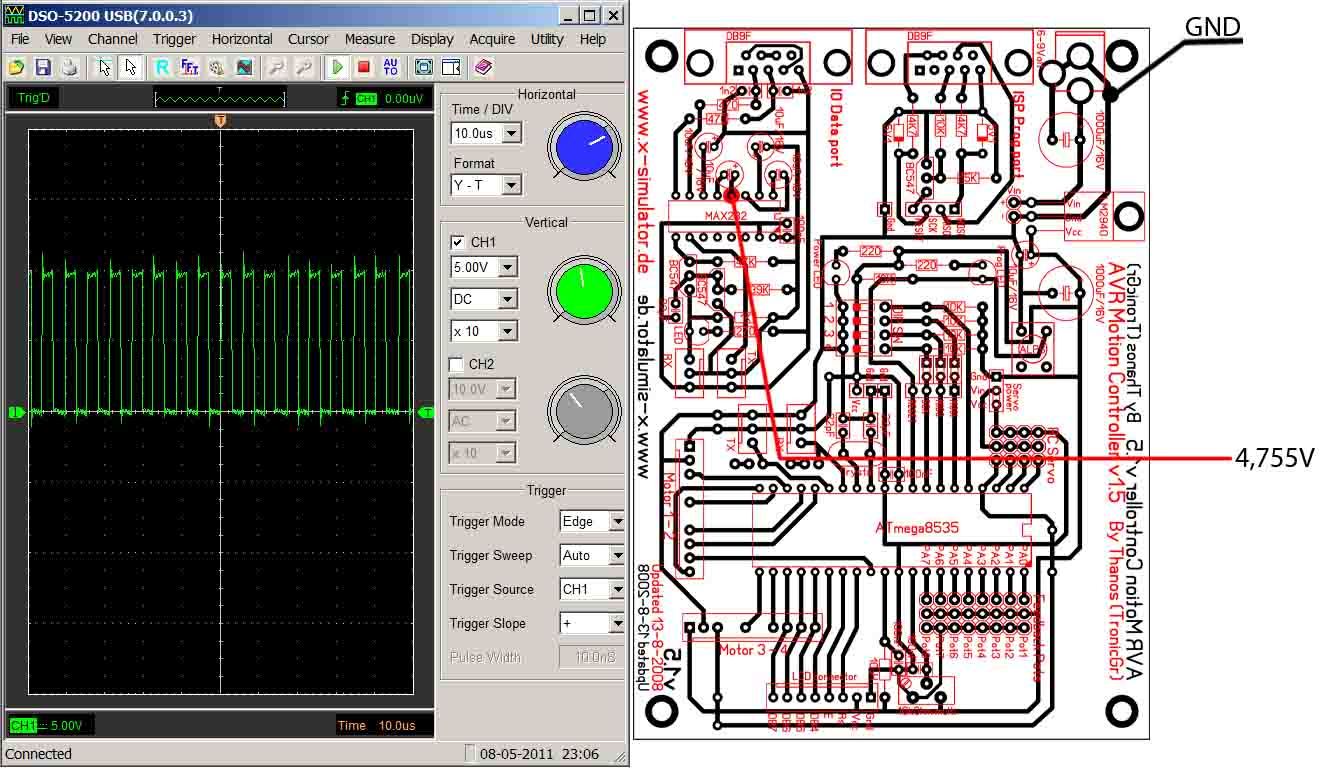Click the www.x-simulator.de text on PCB
The image size is (1340, 768).
(x=644, y=182)
